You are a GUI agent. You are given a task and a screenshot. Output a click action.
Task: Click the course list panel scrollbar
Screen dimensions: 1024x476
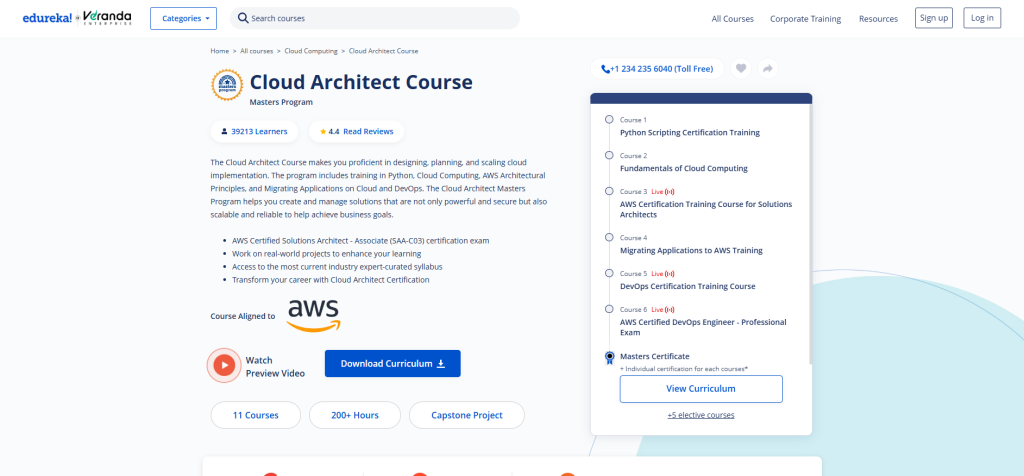[810, 234]
